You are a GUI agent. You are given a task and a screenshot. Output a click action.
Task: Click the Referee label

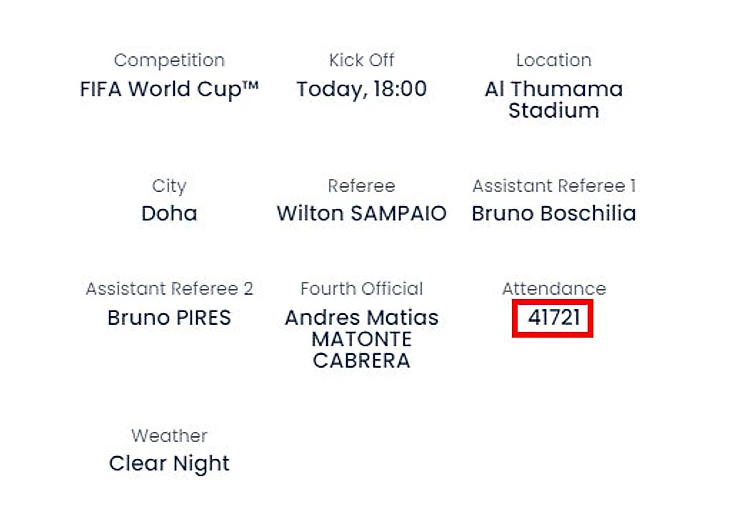point(361,185)
